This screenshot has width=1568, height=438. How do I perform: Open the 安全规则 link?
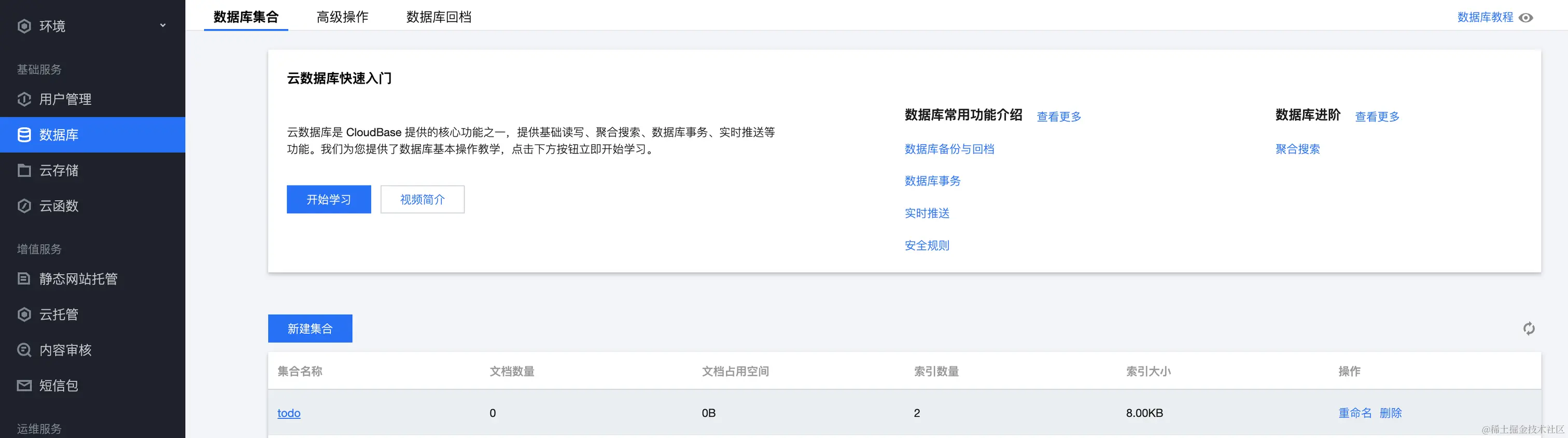(927, 245)
